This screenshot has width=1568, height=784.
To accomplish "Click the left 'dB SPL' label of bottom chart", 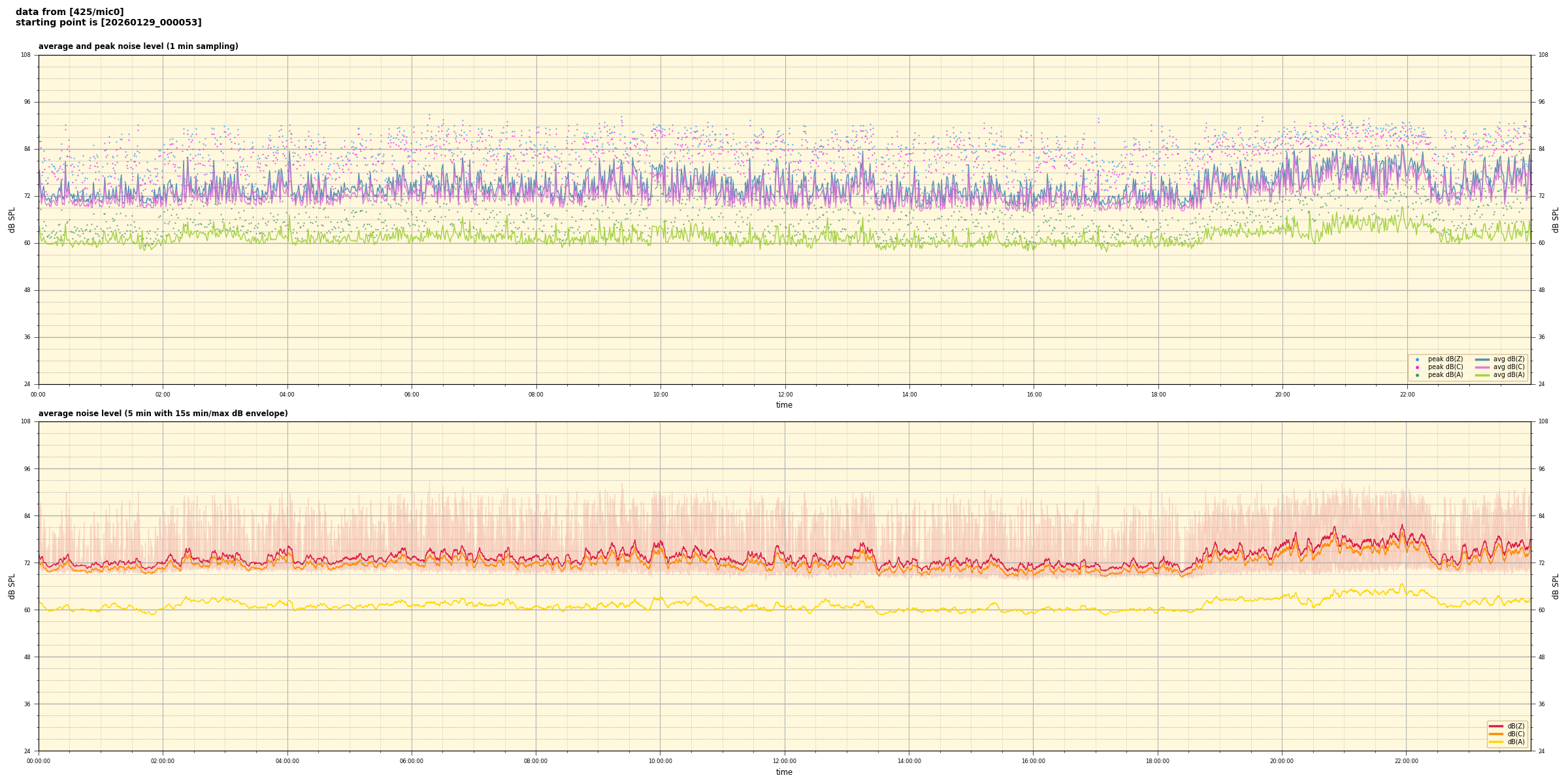I will pos(12,586).
